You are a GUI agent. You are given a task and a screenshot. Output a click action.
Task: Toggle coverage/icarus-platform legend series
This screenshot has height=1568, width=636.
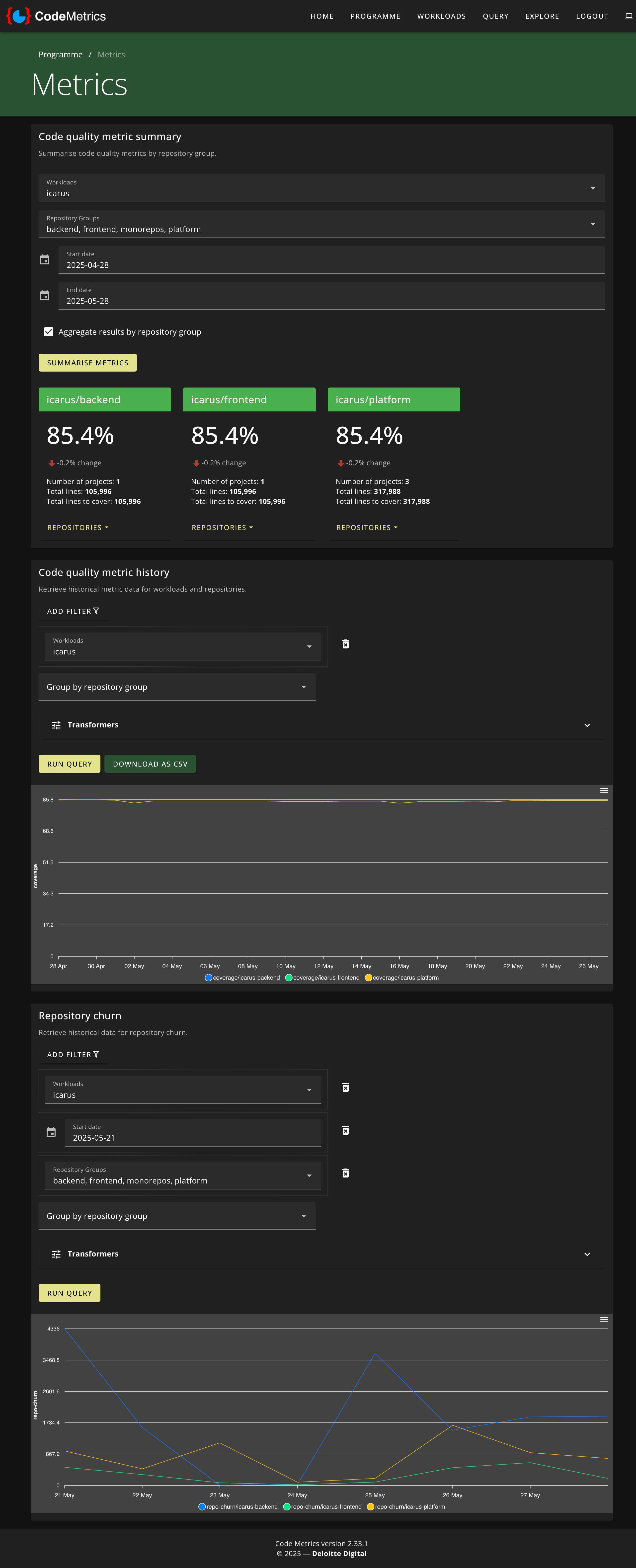(x=402, y=978)
